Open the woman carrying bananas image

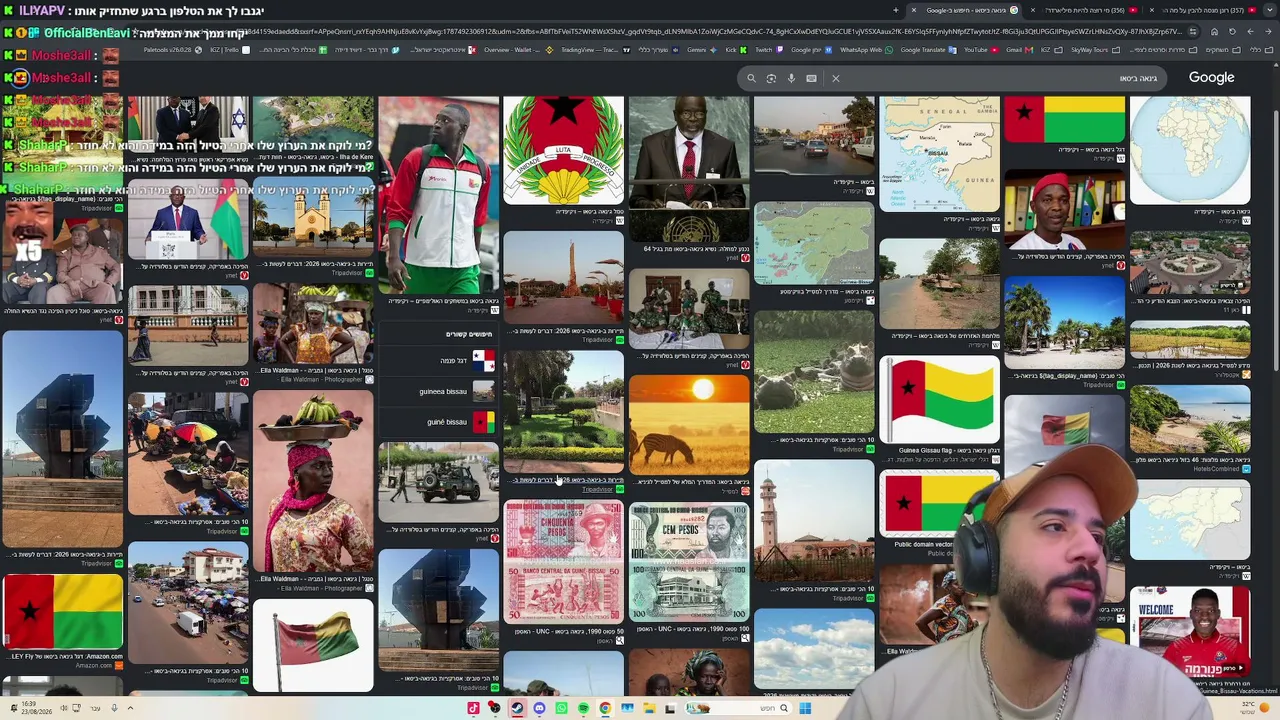click(x=313, y=480)
